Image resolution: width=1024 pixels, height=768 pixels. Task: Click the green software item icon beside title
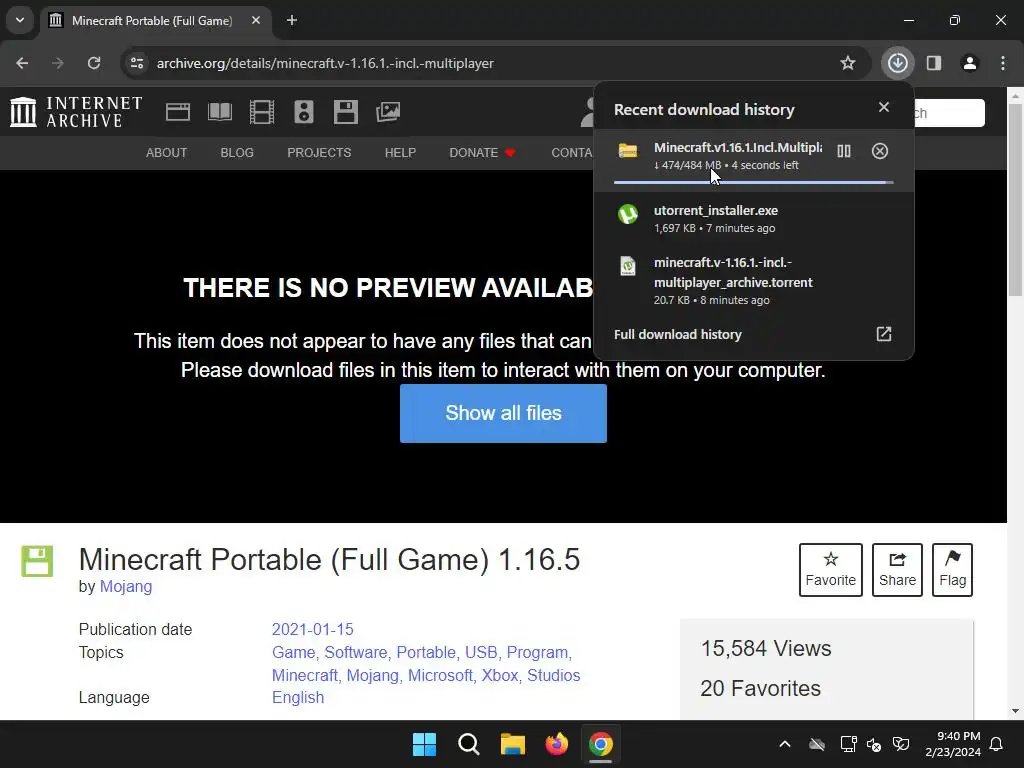[37, 562]
